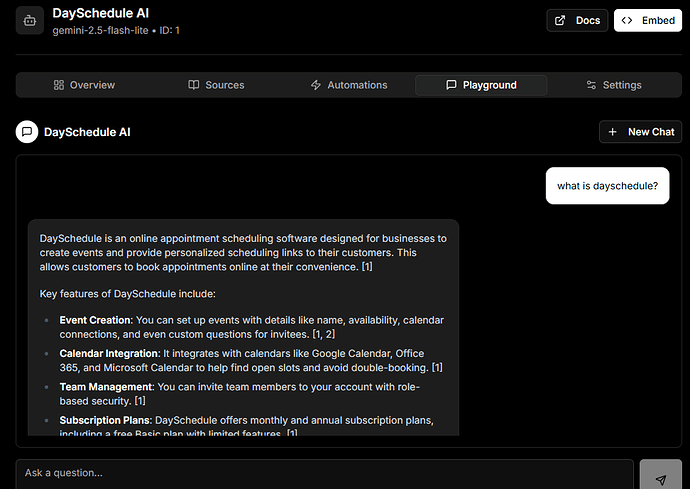Focus the Ask a question input field
Viewport: 690px width, 489px height.
(325, 474)
